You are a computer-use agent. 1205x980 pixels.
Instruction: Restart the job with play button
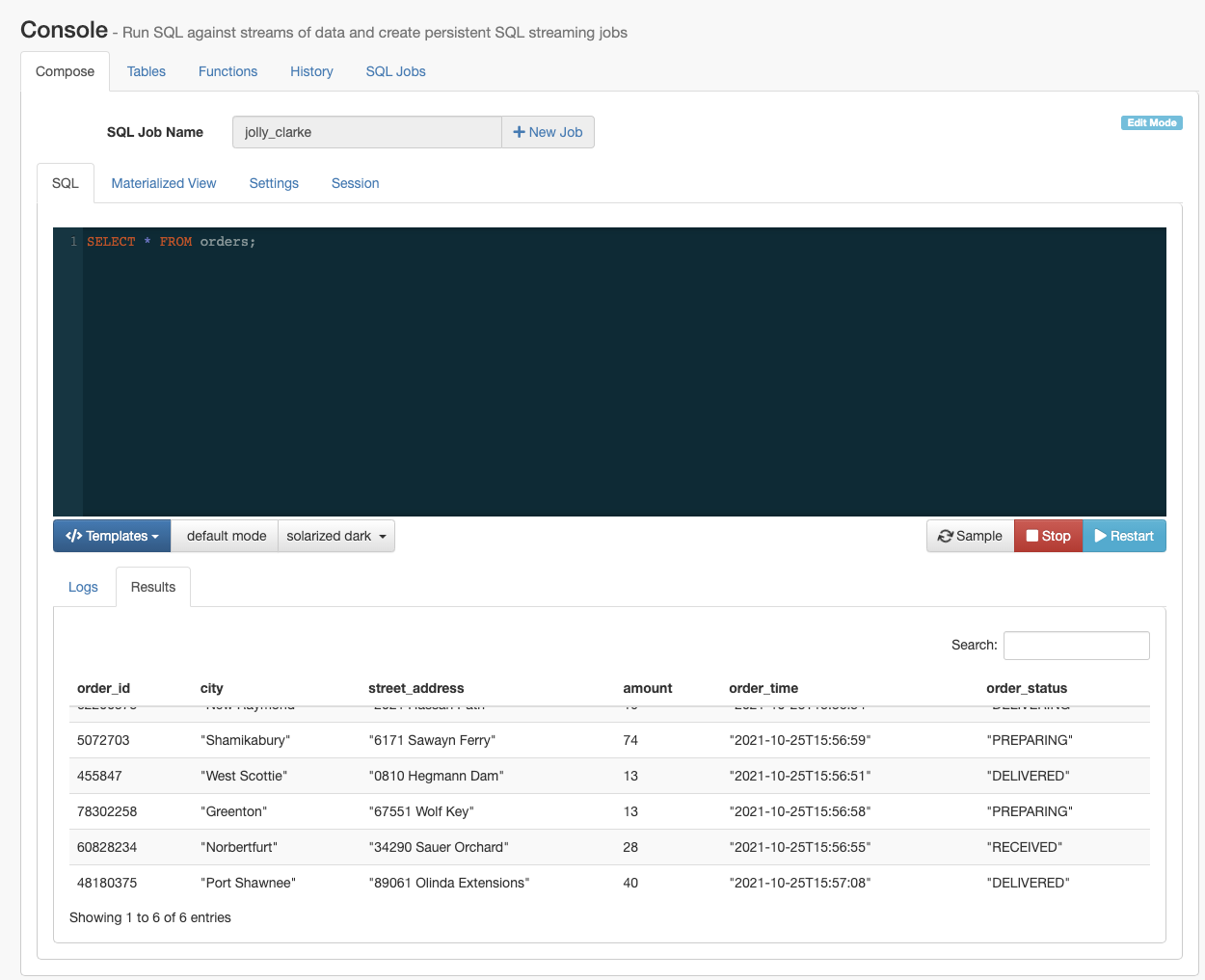[1124, 536]
